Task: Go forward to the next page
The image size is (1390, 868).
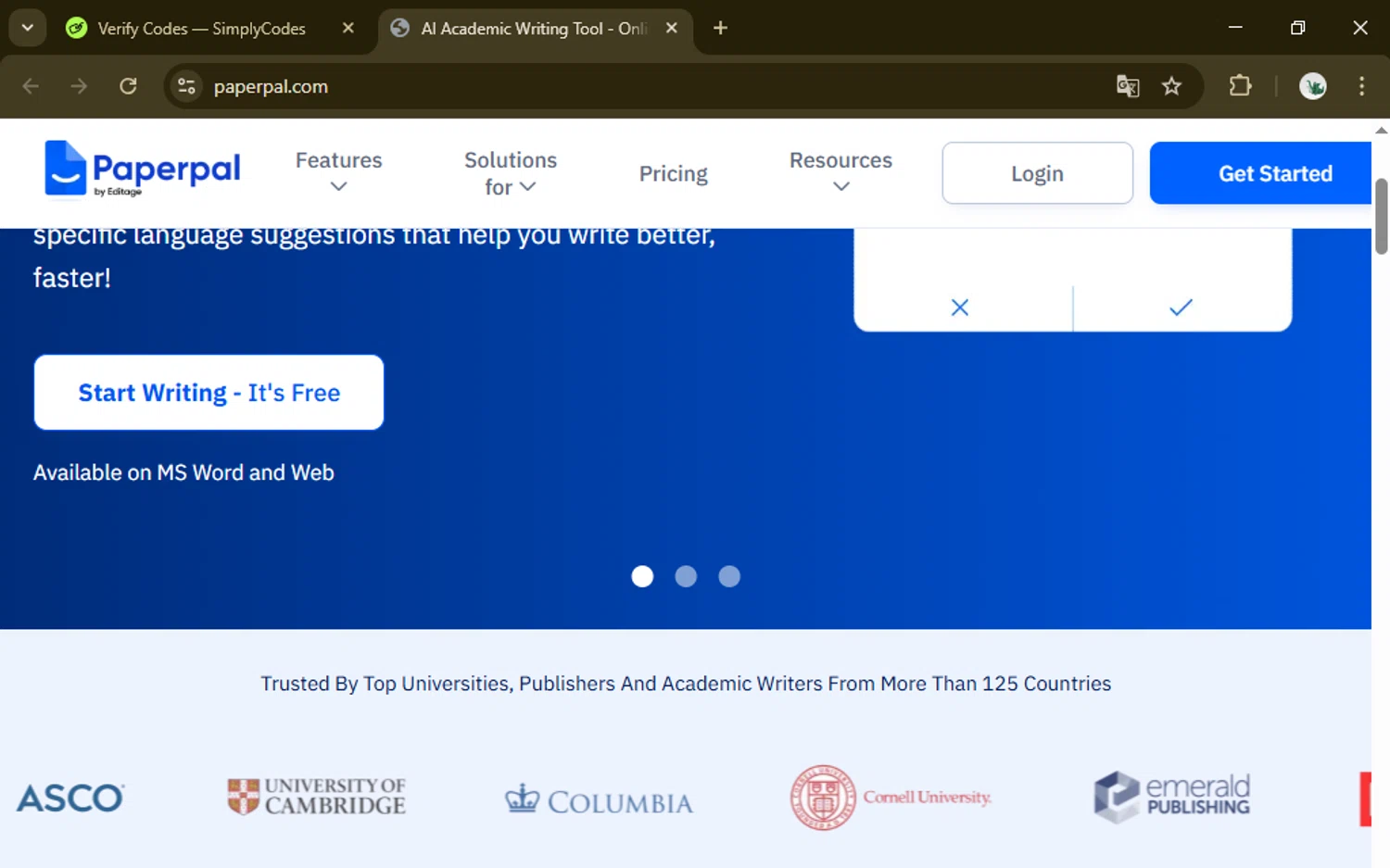Action: click(x=79, y=86)
